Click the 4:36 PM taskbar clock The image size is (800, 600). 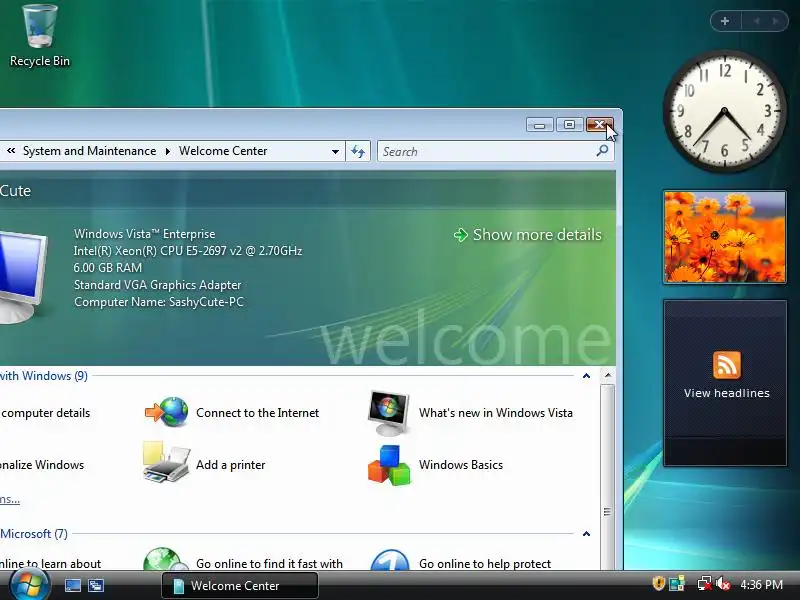(761, 584)
